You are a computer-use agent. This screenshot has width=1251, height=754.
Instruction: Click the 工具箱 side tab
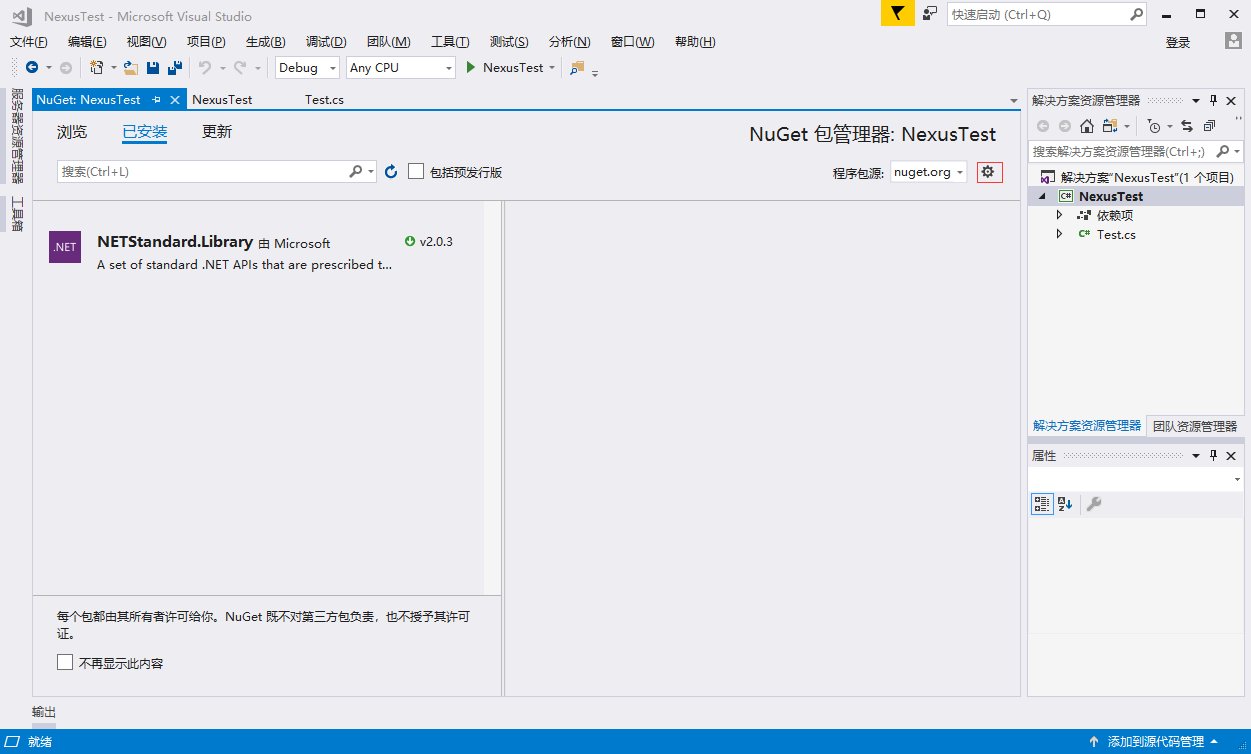point(16,213)
